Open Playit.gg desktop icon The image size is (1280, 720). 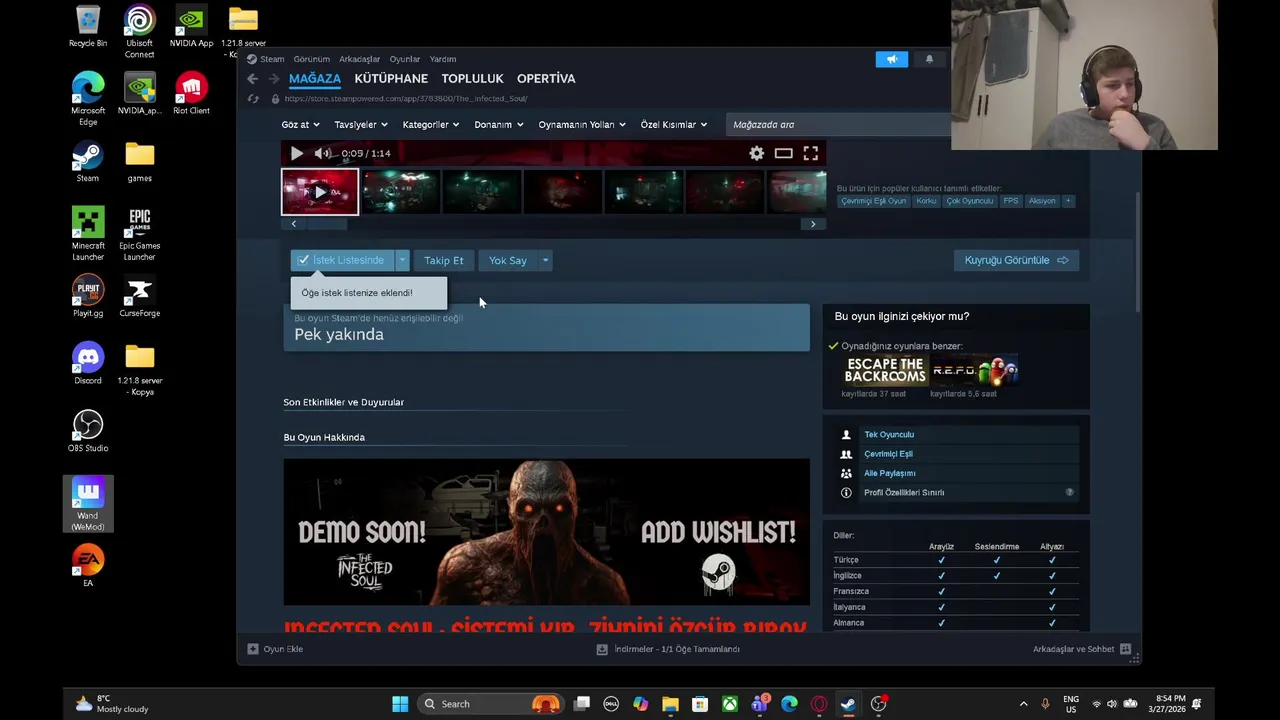[88, 296]
